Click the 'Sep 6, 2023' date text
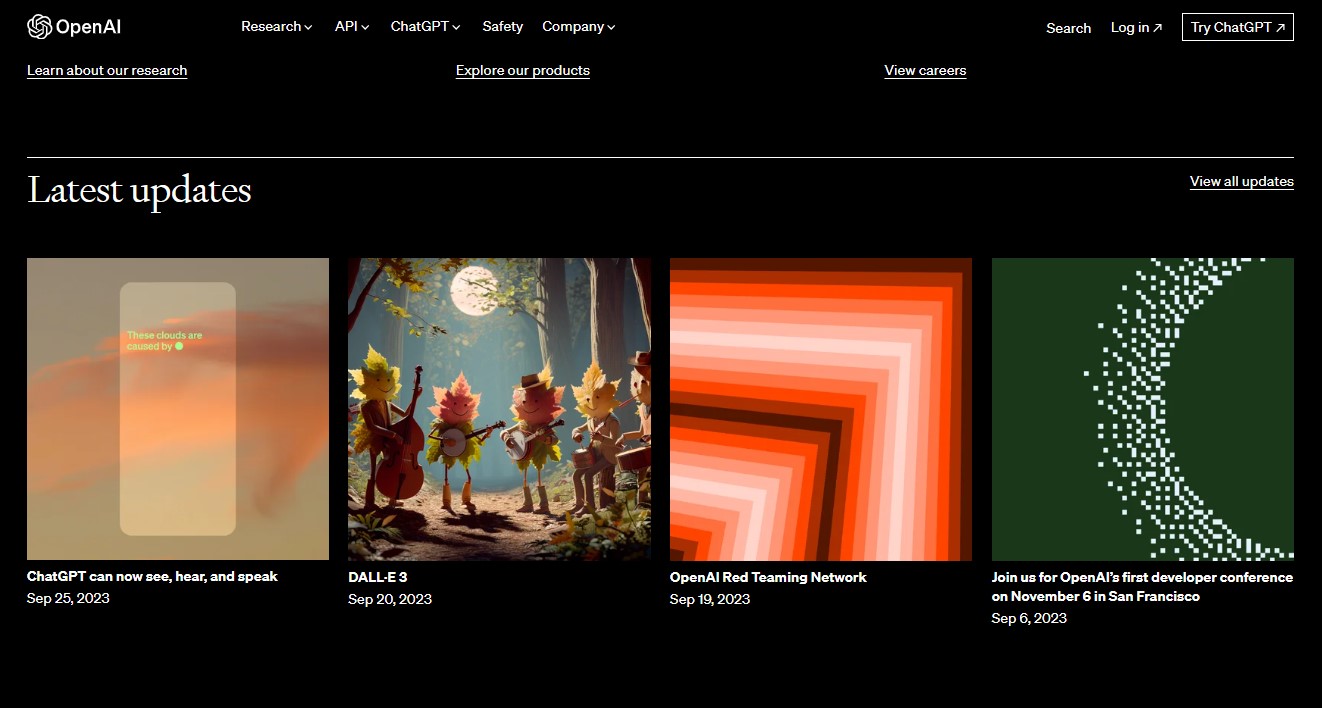This screenshot has width=1322, height=708. pos(1029,618)
